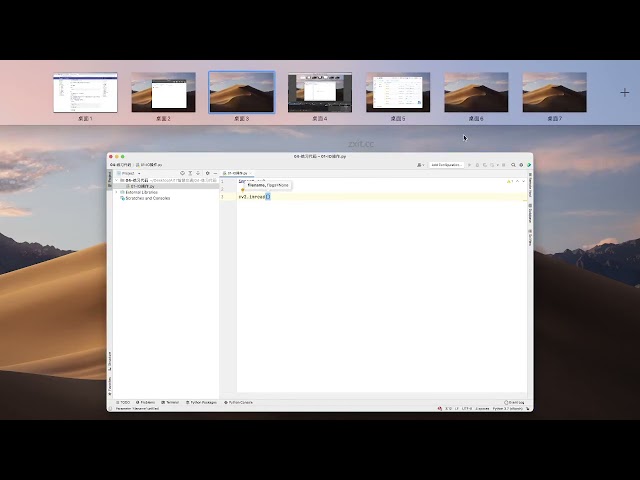Open the Structure side panel
This screenshot has height=480, width=640.
click(x=110, y=357)
